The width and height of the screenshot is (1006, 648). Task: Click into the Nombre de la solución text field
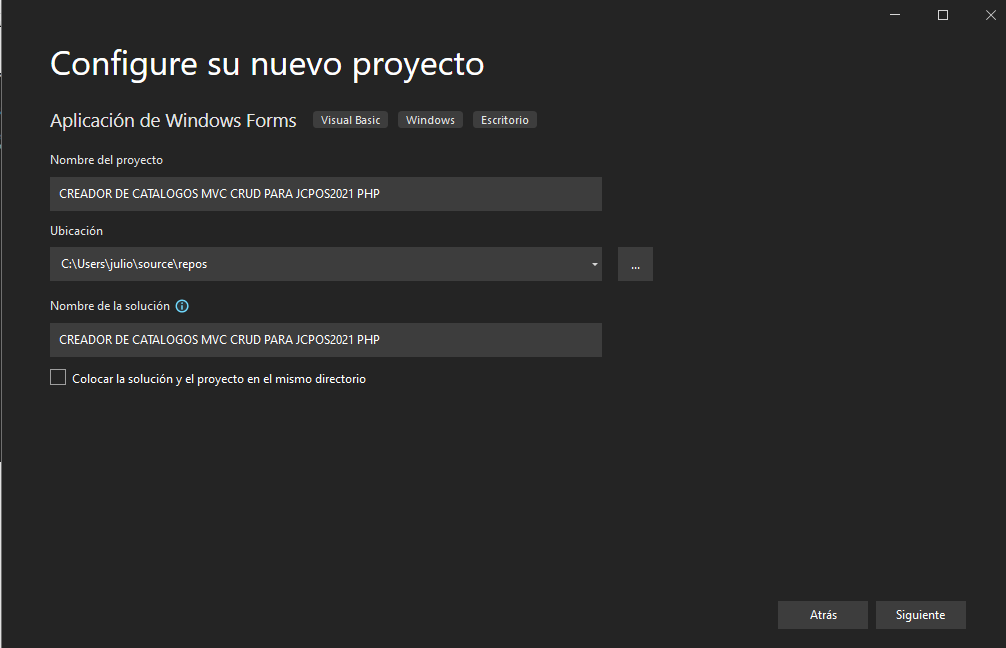pyautogui.click(x=325, y=340)
